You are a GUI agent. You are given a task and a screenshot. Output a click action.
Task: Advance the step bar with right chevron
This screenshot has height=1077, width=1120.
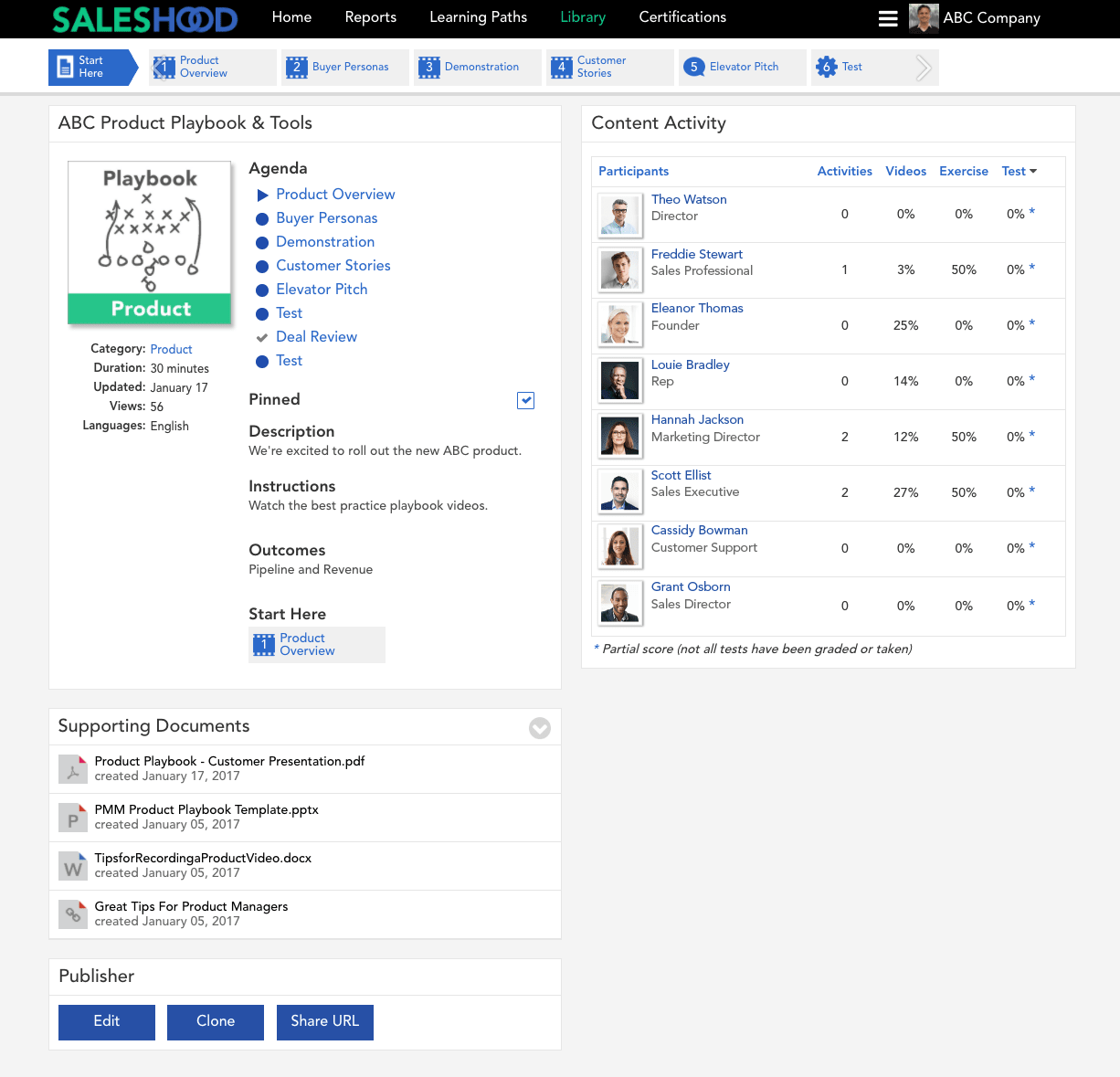[x=924, y=68]
